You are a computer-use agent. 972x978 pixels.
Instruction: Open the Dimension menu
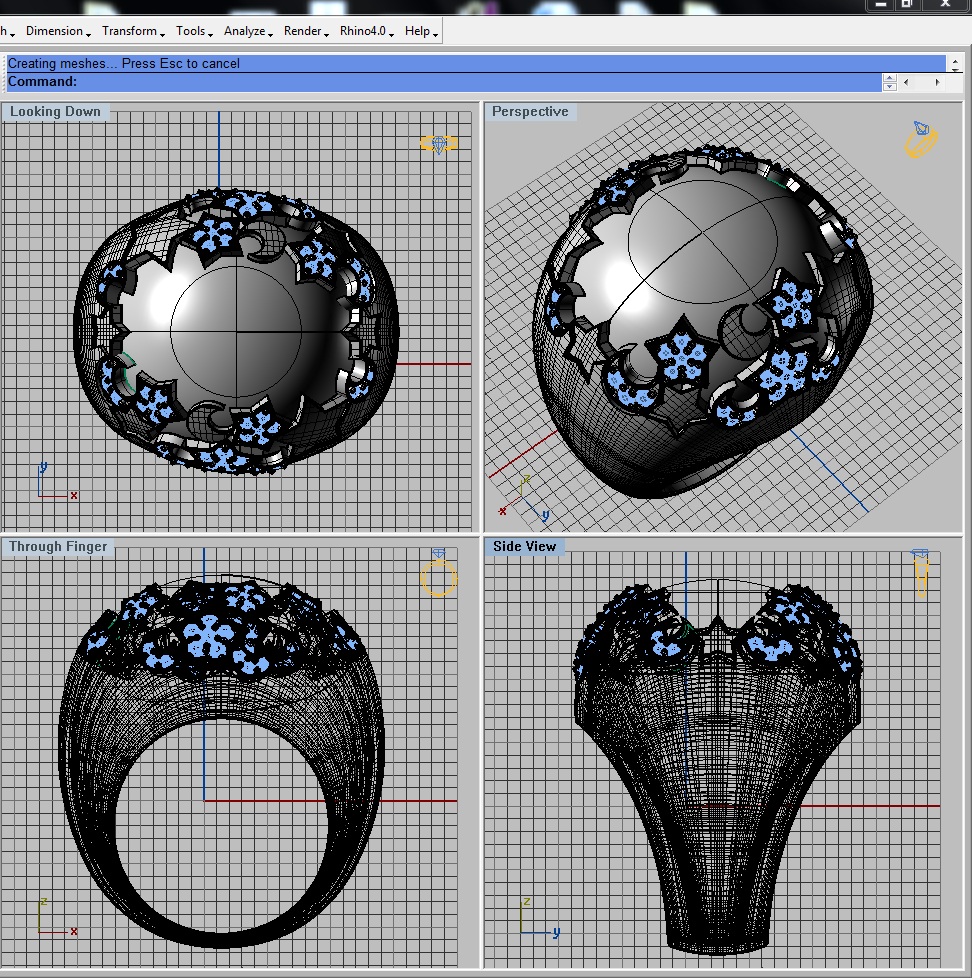58,31
